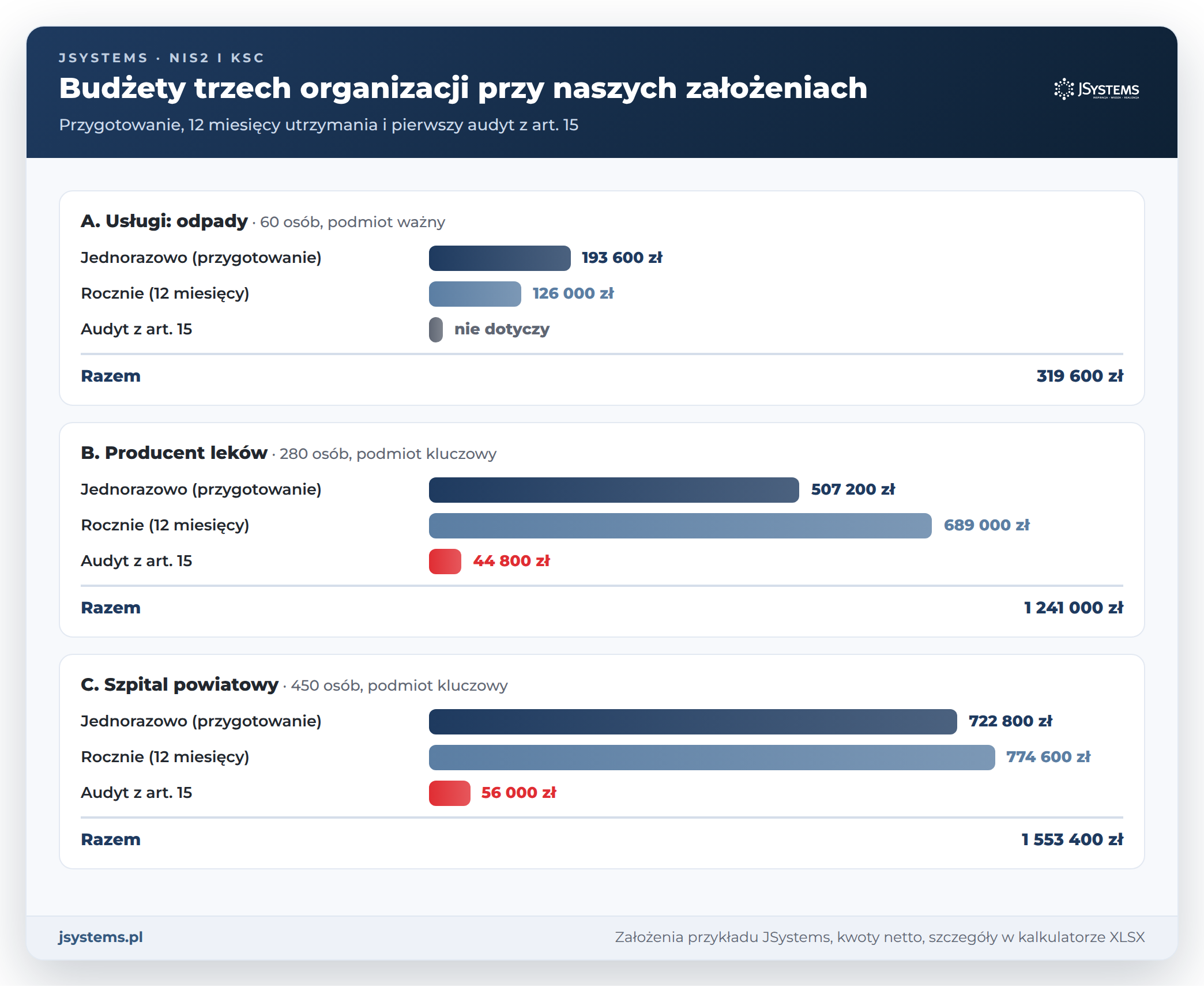Click the JSystems logo in header
Viewport: 1204px width, 987px height.
click(x=1097, y=89)
